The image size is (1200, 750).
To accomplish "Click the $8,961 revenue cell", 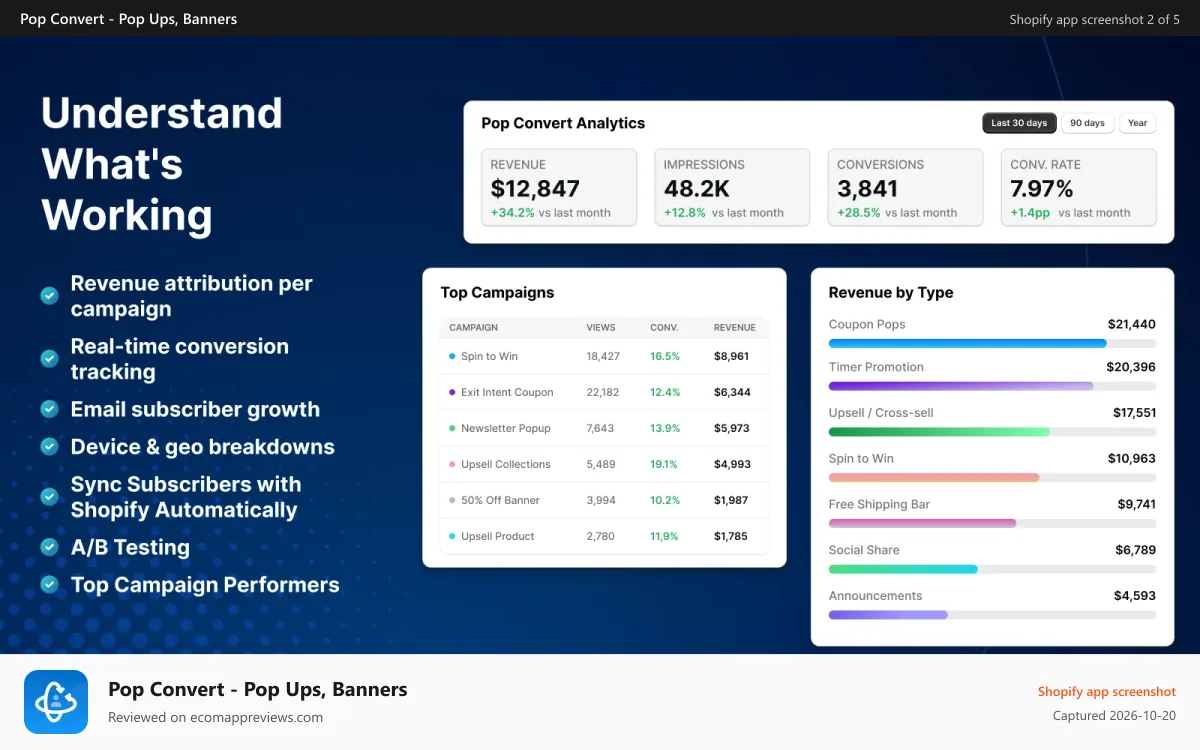I will point(731,356).
